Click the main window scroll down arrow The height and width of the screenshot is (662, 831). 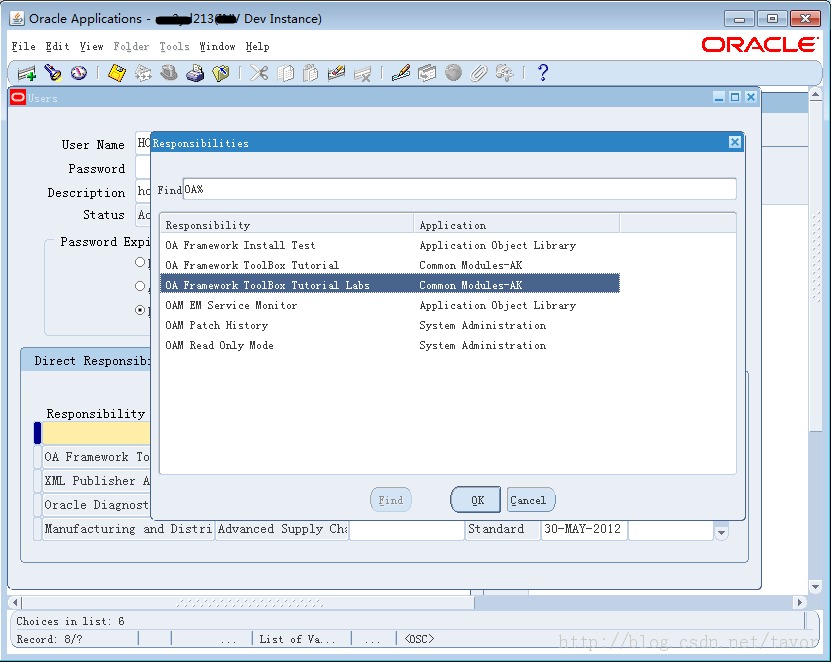(x=816, y=587)
